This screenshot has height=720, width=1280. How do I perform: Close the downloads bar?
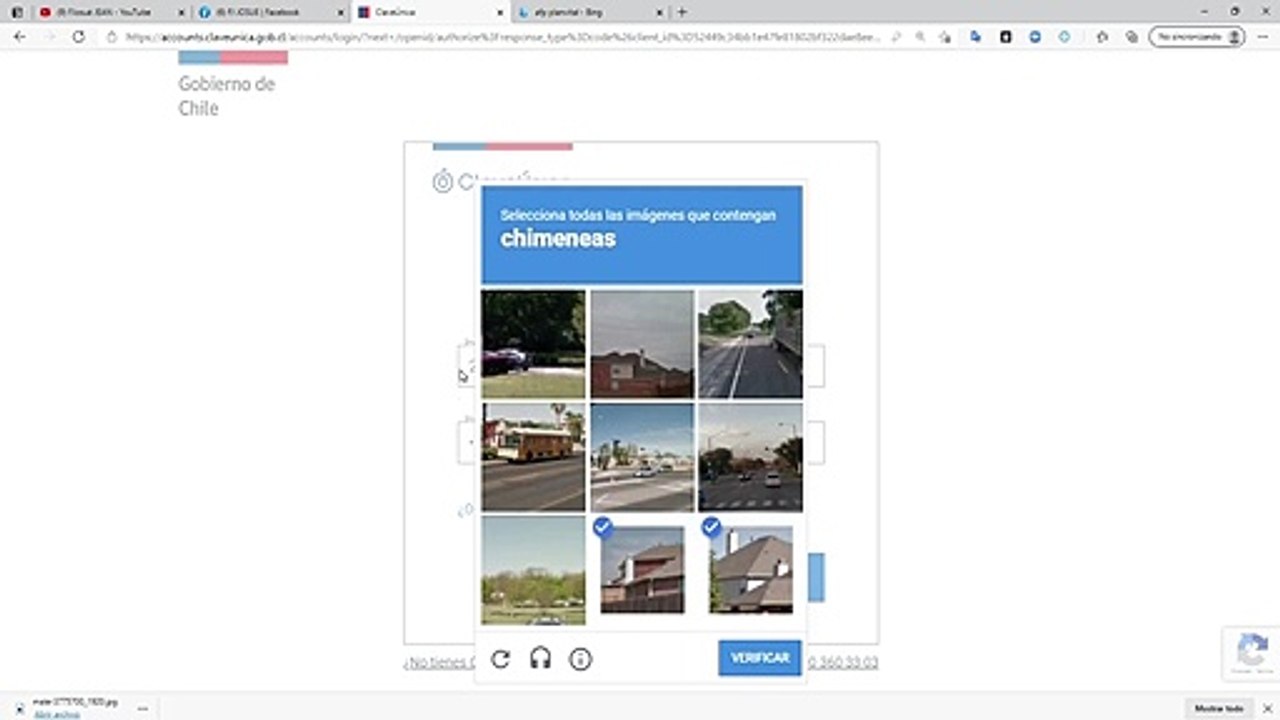[x=1266, y=708]
